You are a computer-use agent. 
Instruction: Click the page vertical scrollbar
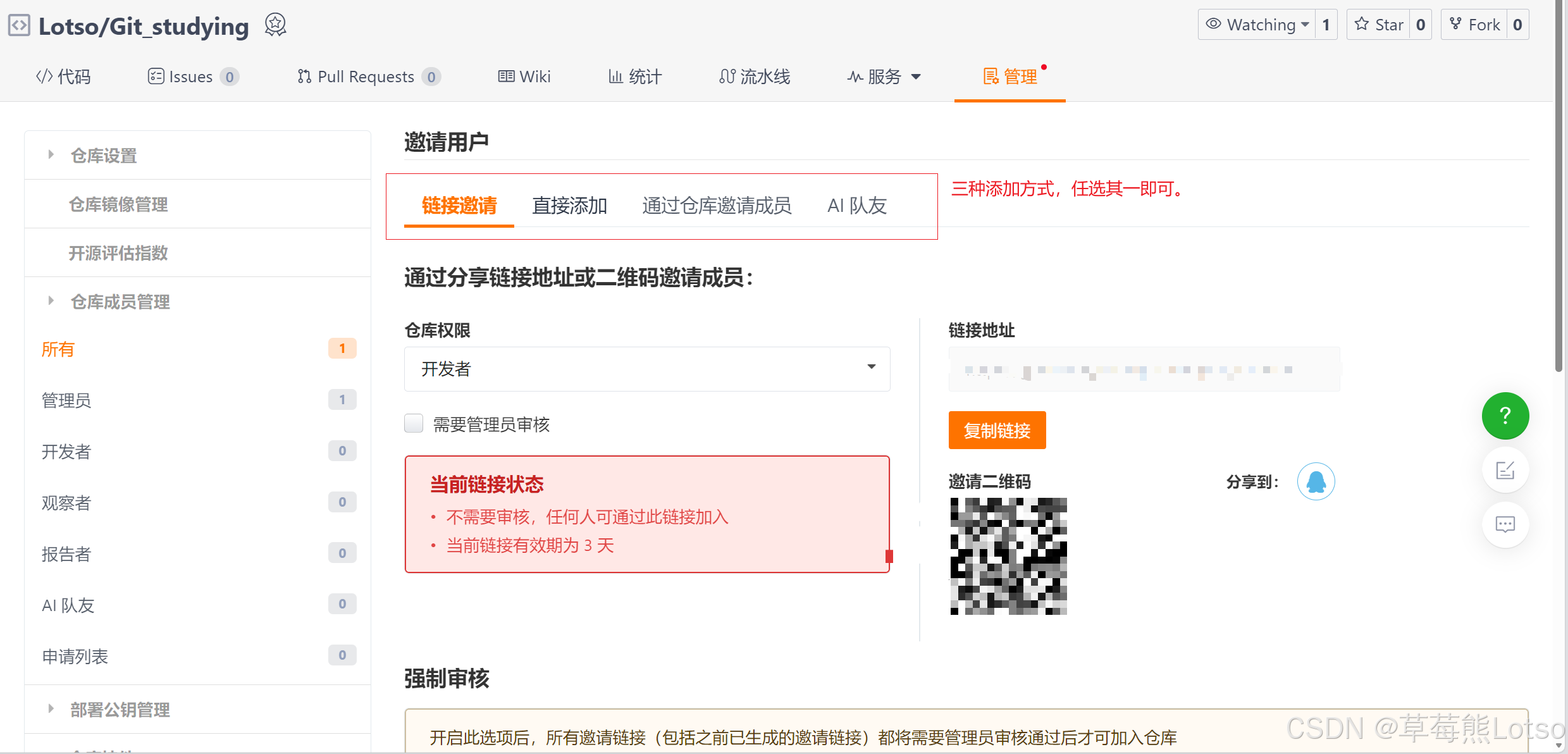point(1559,190)
